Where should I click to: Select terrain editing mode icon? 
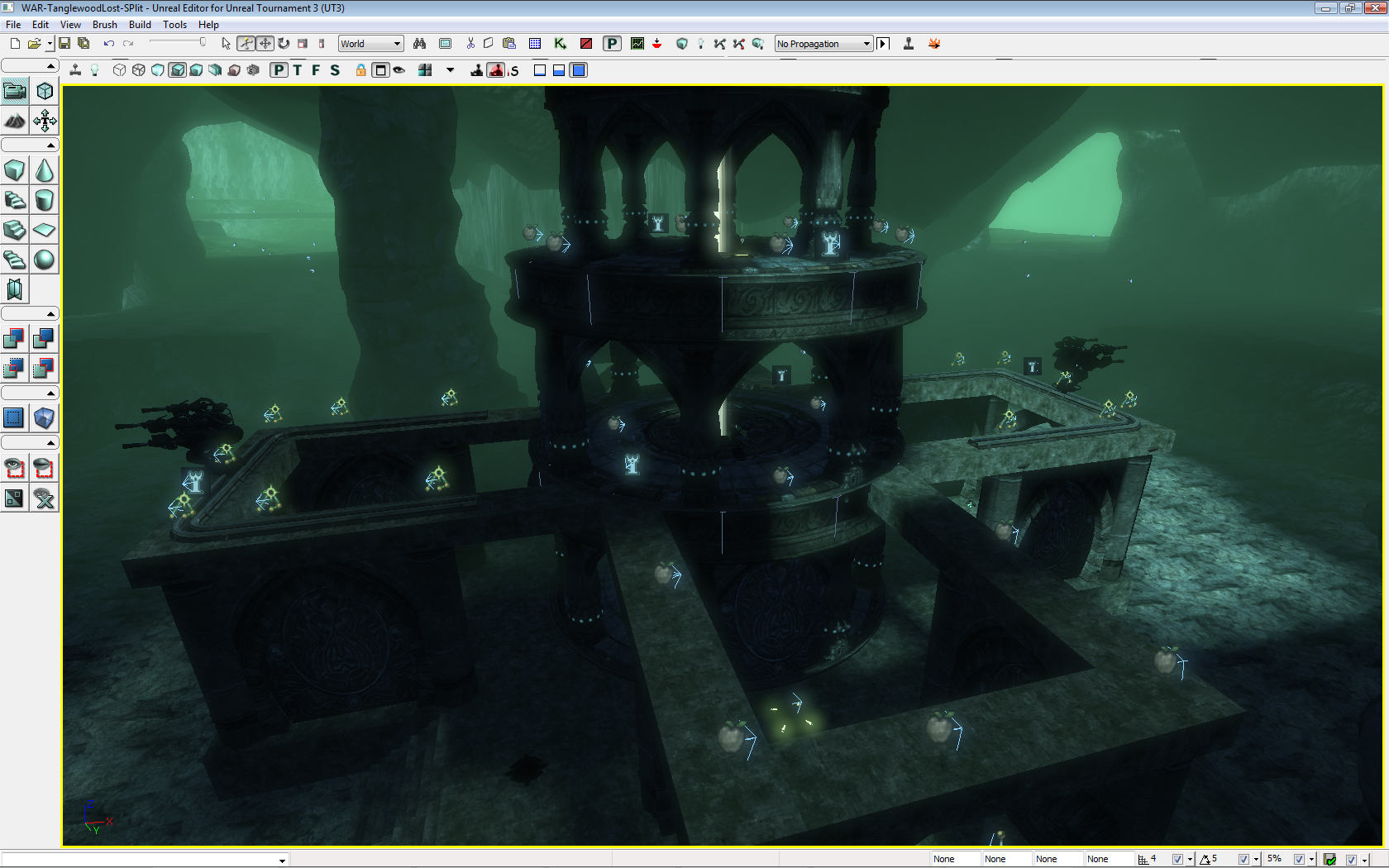click(15, 121)
